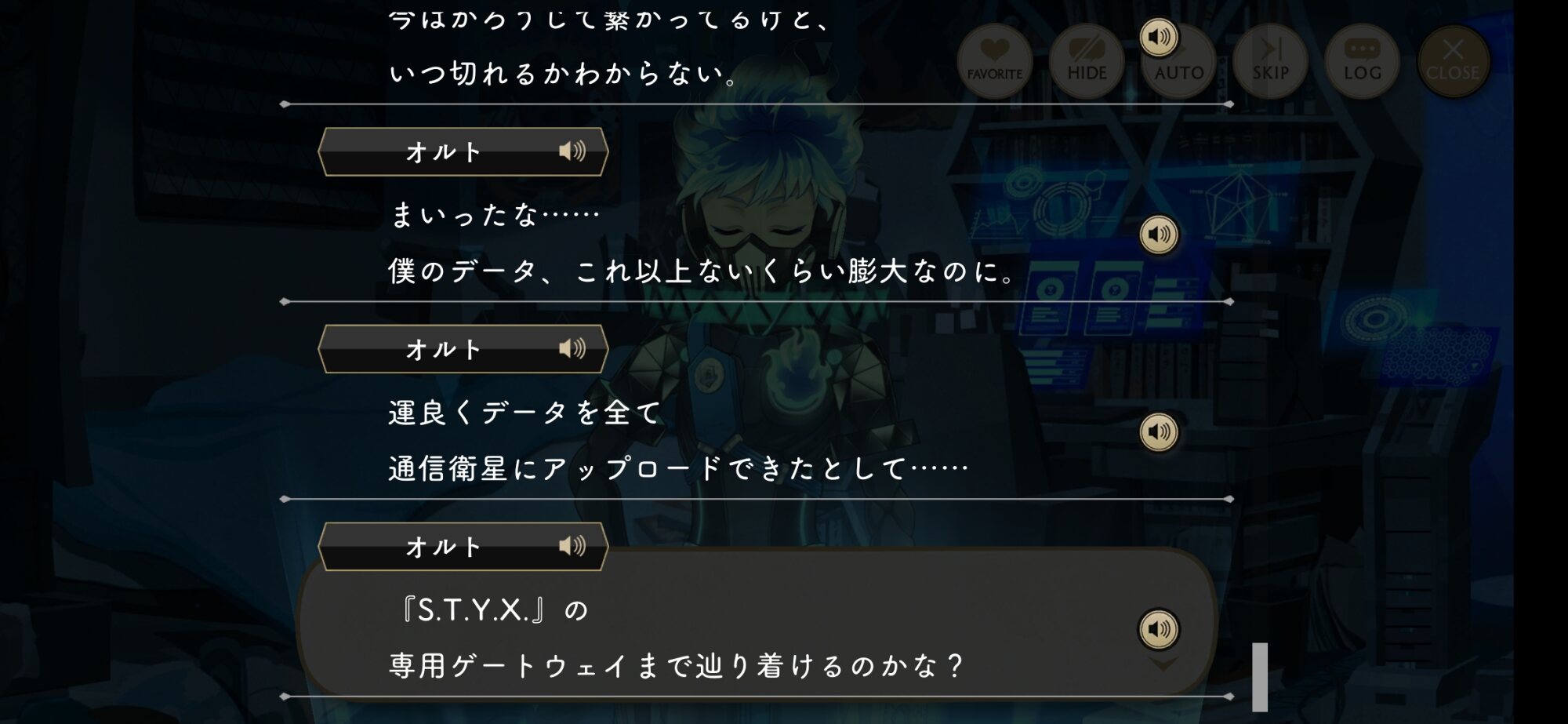The image size is (1568, 724).
Task: Select the third オルト name plate
Action: 463,547
